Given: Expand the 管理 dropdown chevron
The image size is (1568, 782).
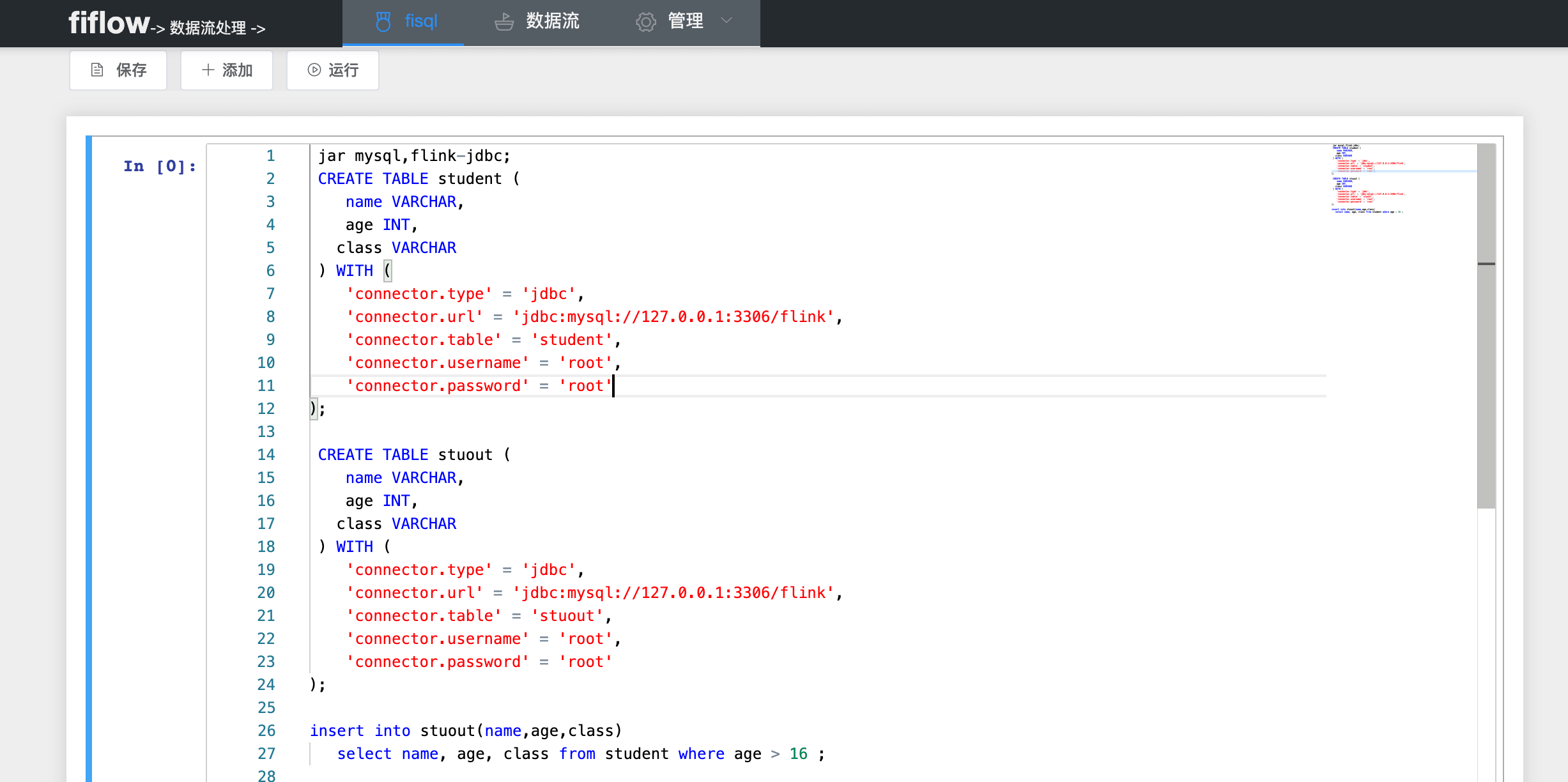Looking at the screenshot, I should pos(726,20).
